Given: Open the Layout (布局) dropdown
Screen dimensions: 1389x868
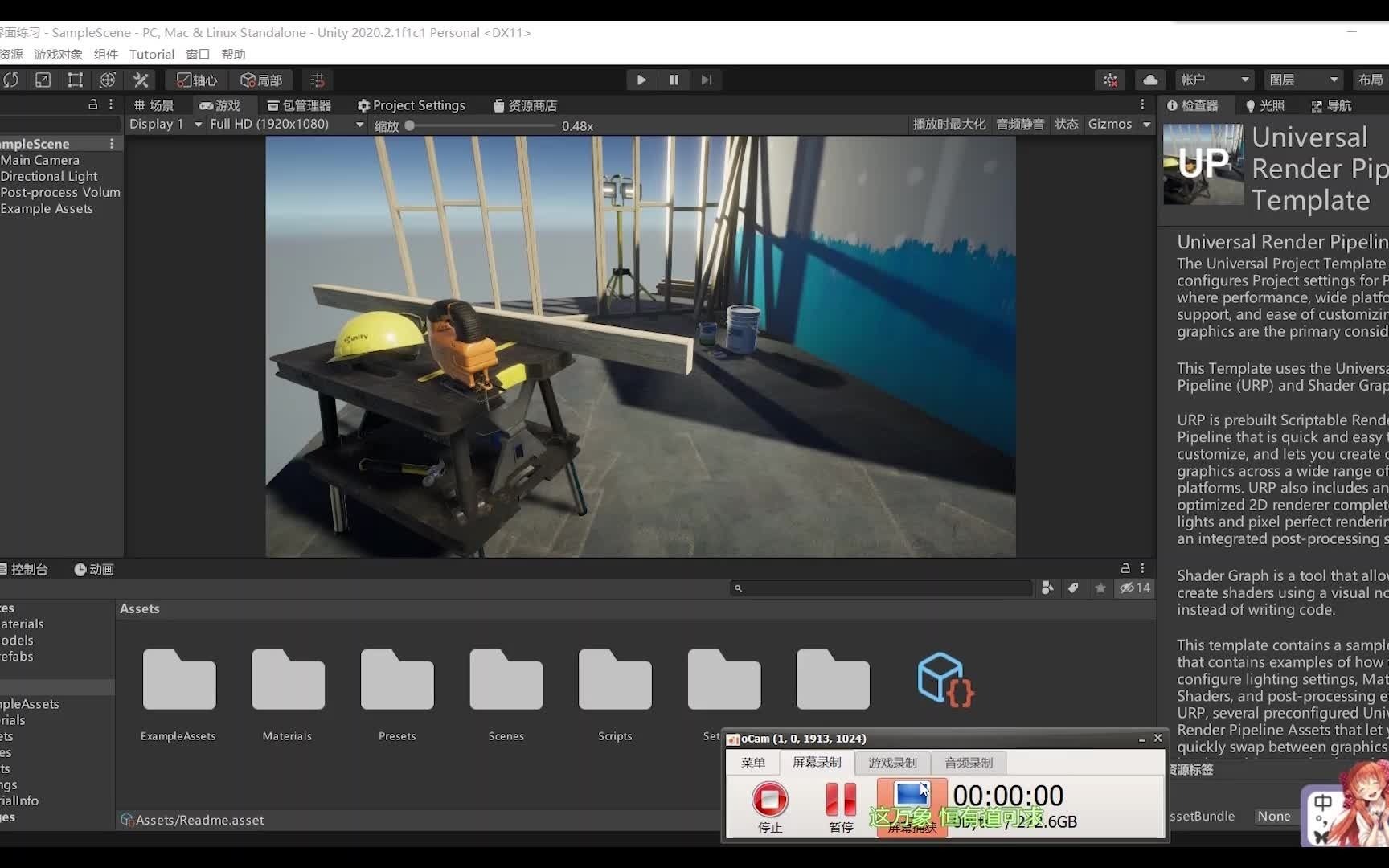Looking at the screenshot, I should [1371, 80].
